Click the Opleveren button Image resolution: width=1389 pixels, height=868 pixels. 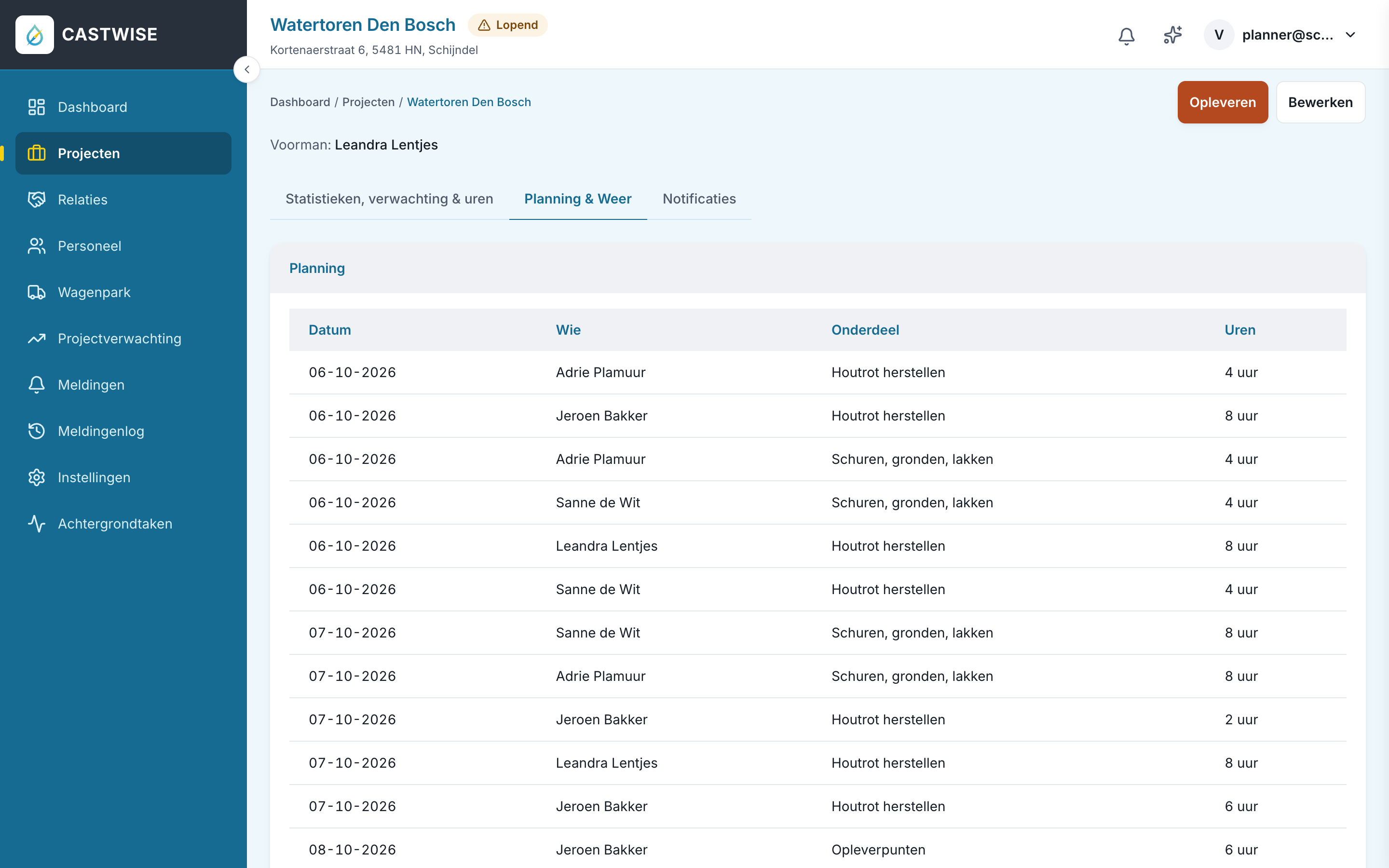pyautogui.click(x=1223, y=102)
